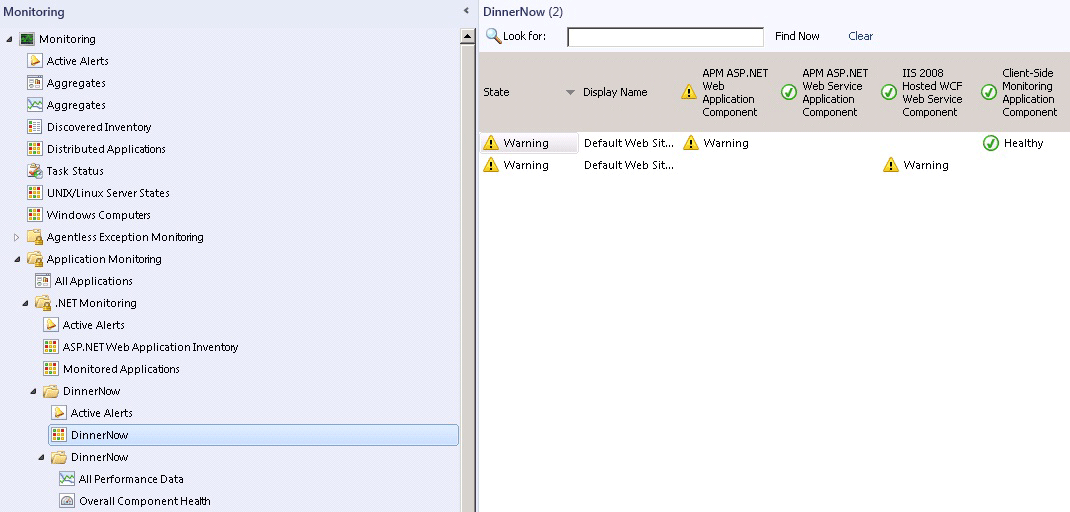
Task: Click the Overall Component Health gauge icon
Action: coord(67,500)
